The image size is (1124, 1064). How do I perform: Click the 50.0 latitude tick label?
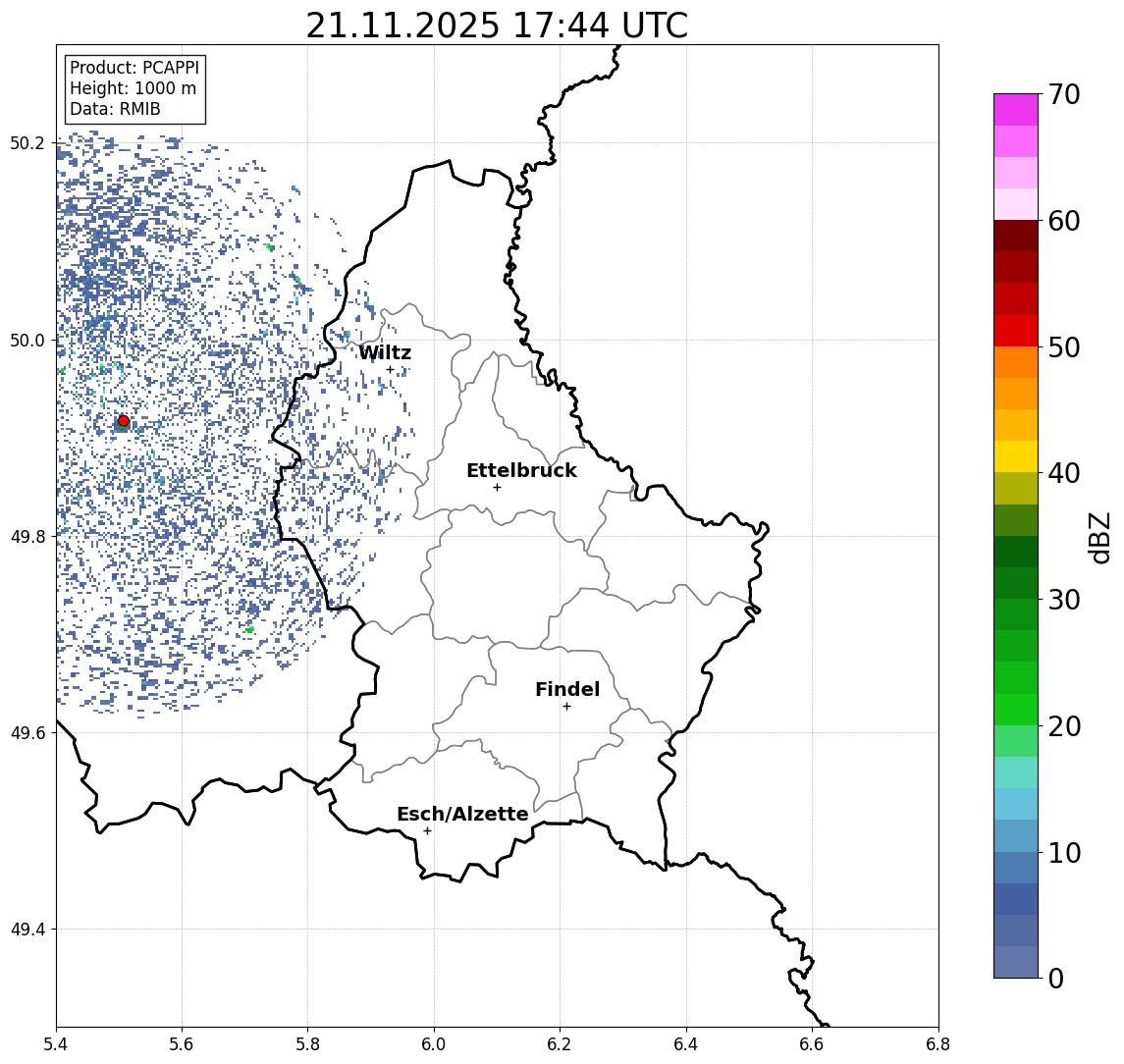27,340
